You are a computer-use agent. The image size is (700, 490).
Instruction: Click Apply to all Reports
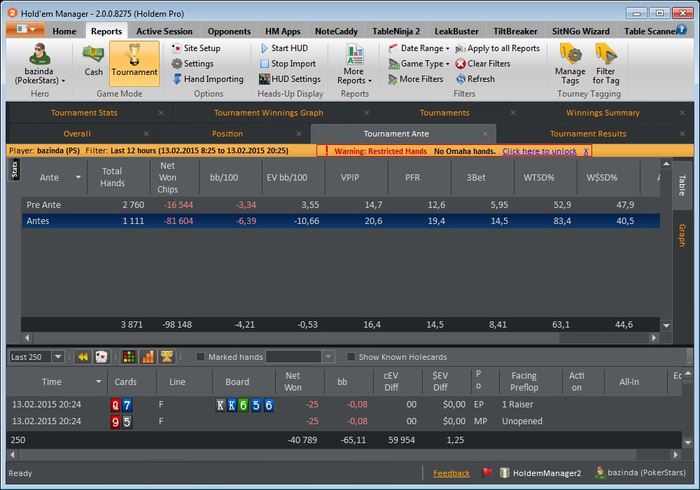click(497, 48)
